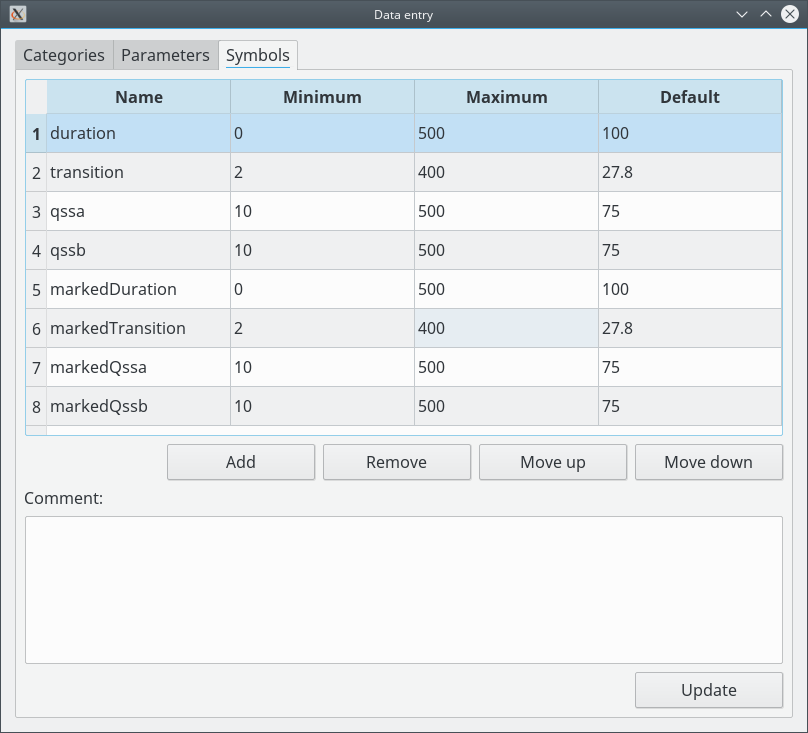Select row header 2
808x733 pixels.
pyautogui.click(x=36, y=172)
